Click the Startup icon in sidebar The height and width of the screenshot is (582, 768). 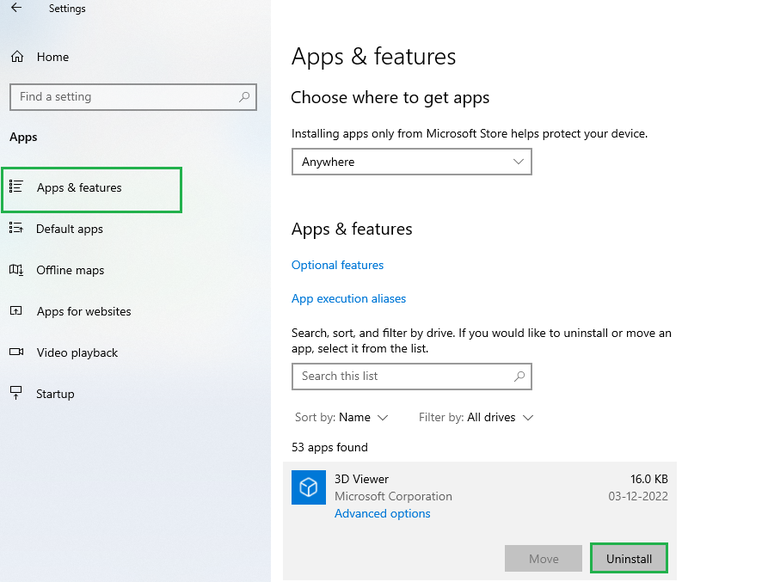click(16, 394)
